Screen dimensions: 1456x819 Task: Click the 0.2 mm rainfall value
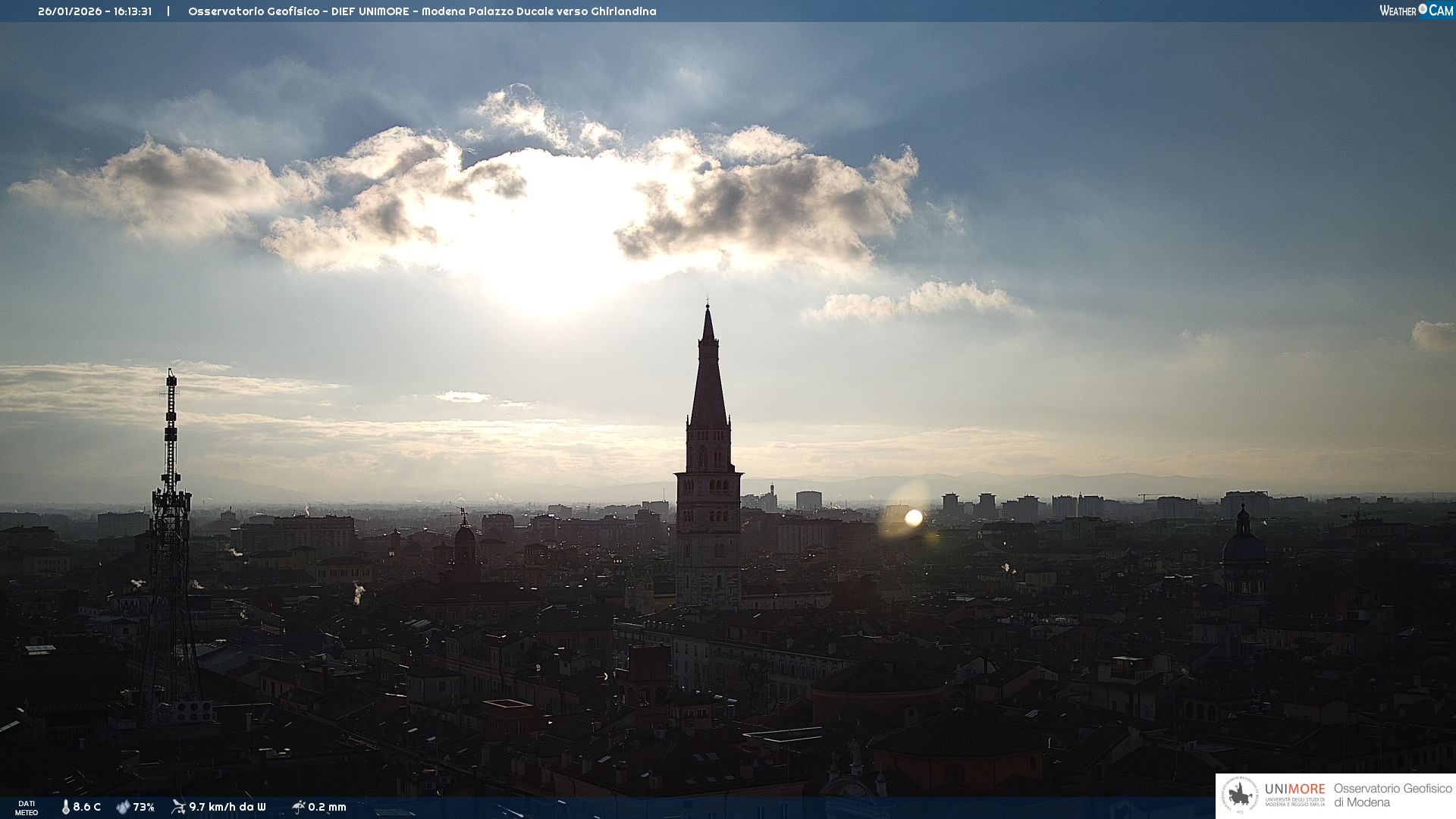pyautogui.click(x=327, y=807)
